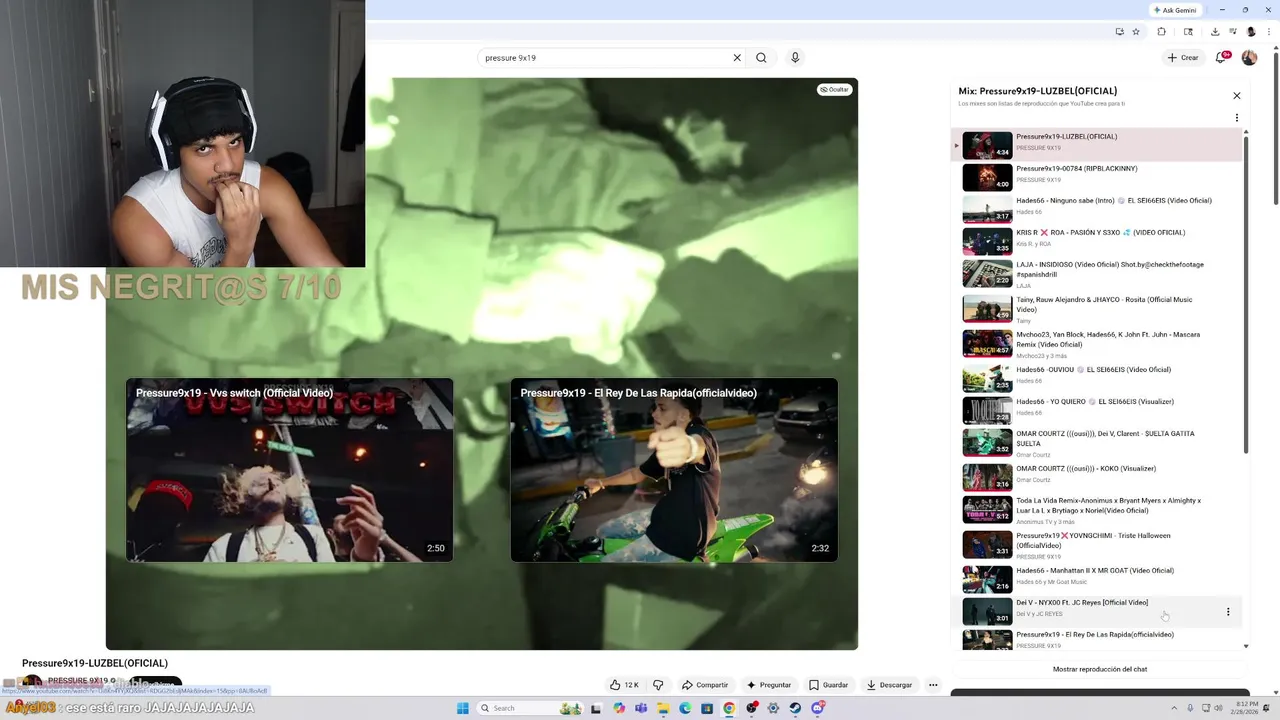Open the Crear menu button

[x=1182, y=58]
